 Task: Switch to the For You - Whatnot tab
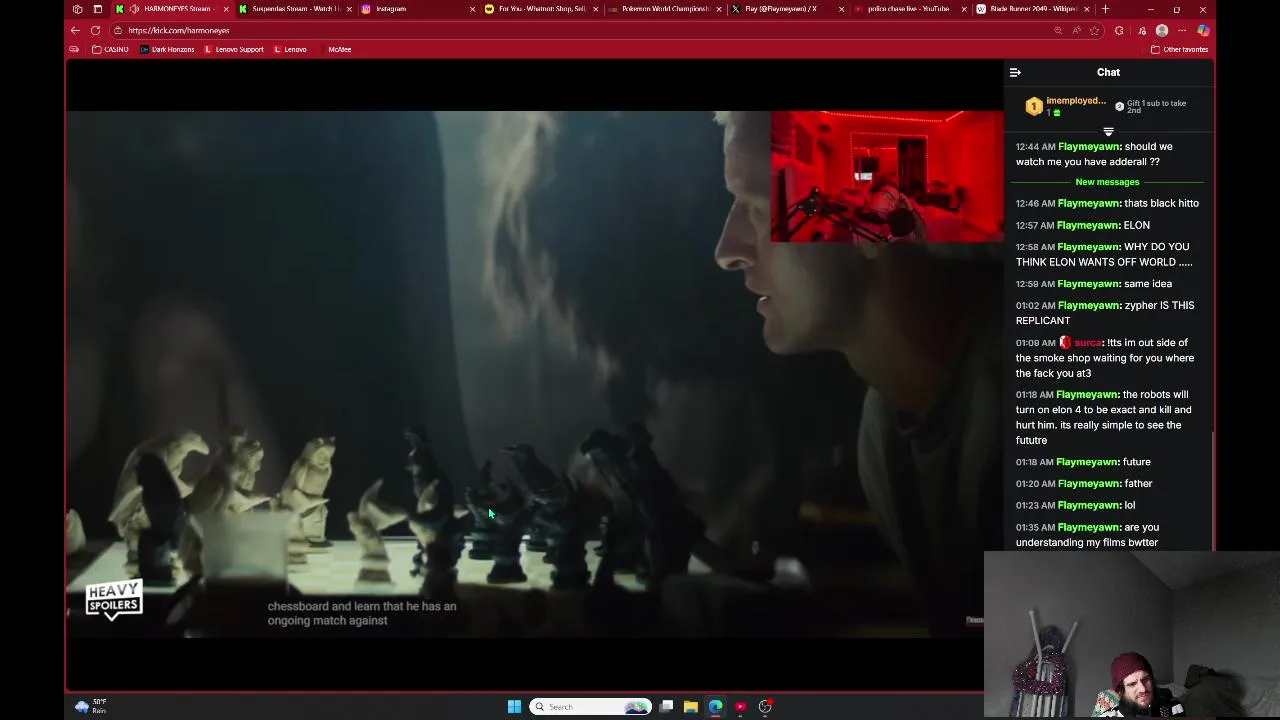tap(541, 9)
